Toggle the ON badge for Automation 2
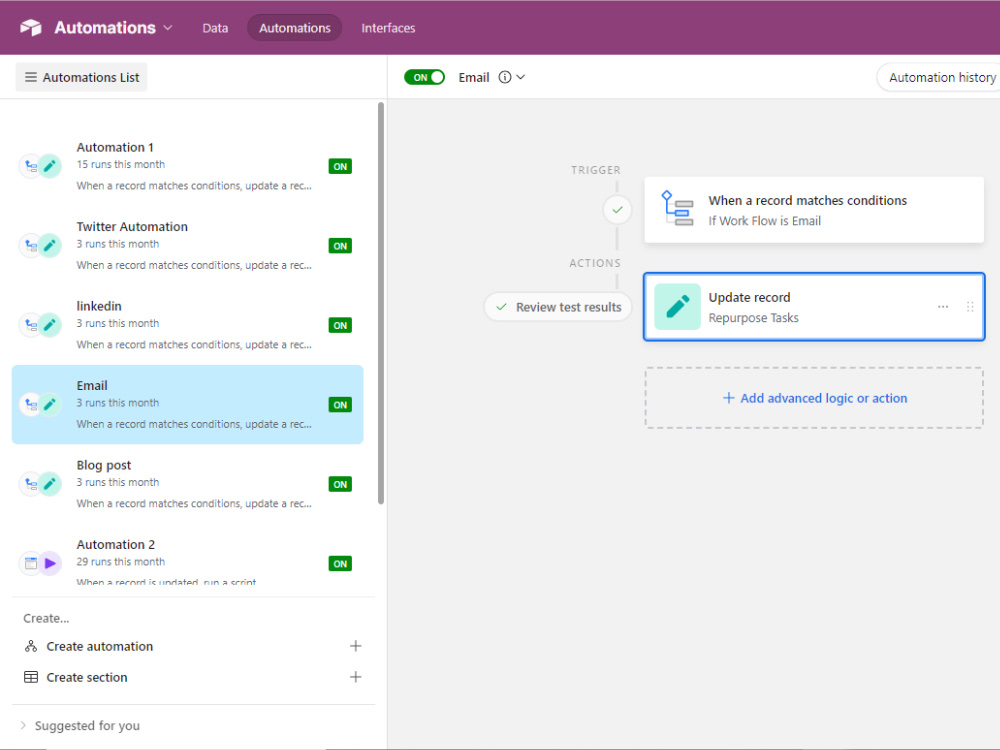 340,564
